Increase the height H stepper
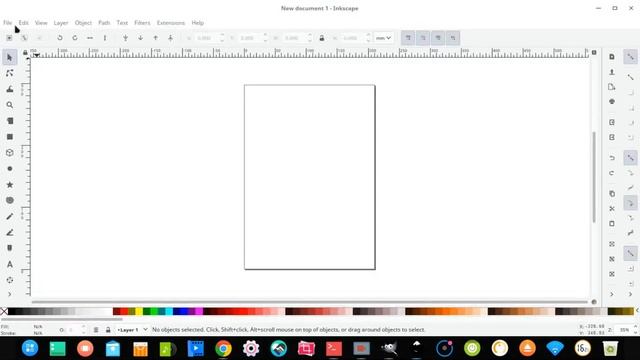This screenshot has width=640, height=360. 368,35
